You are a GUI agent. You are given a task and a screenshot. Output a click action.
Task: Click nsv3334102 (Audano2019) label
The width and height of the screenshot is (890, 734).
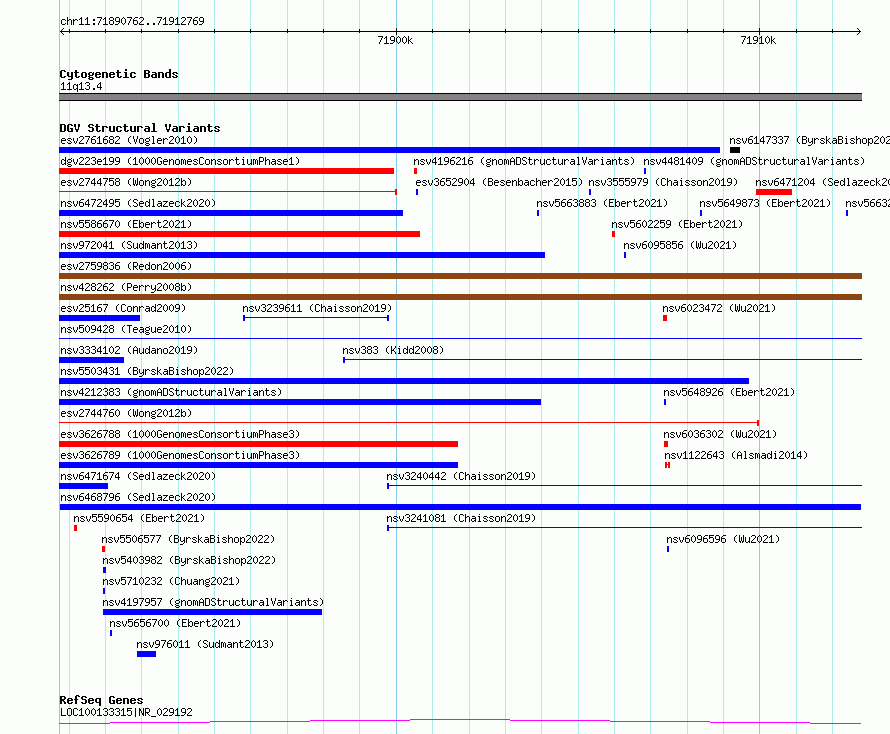click(129, 350)
